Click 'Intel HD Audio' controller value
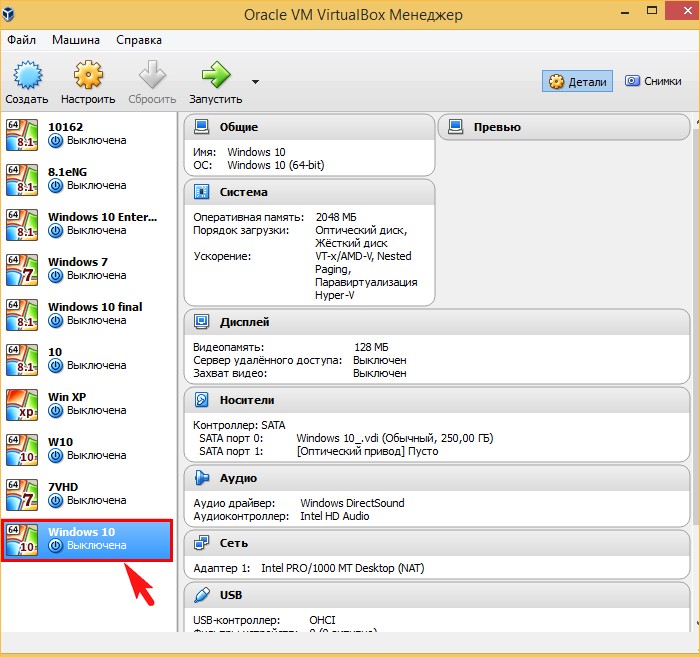 334,516
